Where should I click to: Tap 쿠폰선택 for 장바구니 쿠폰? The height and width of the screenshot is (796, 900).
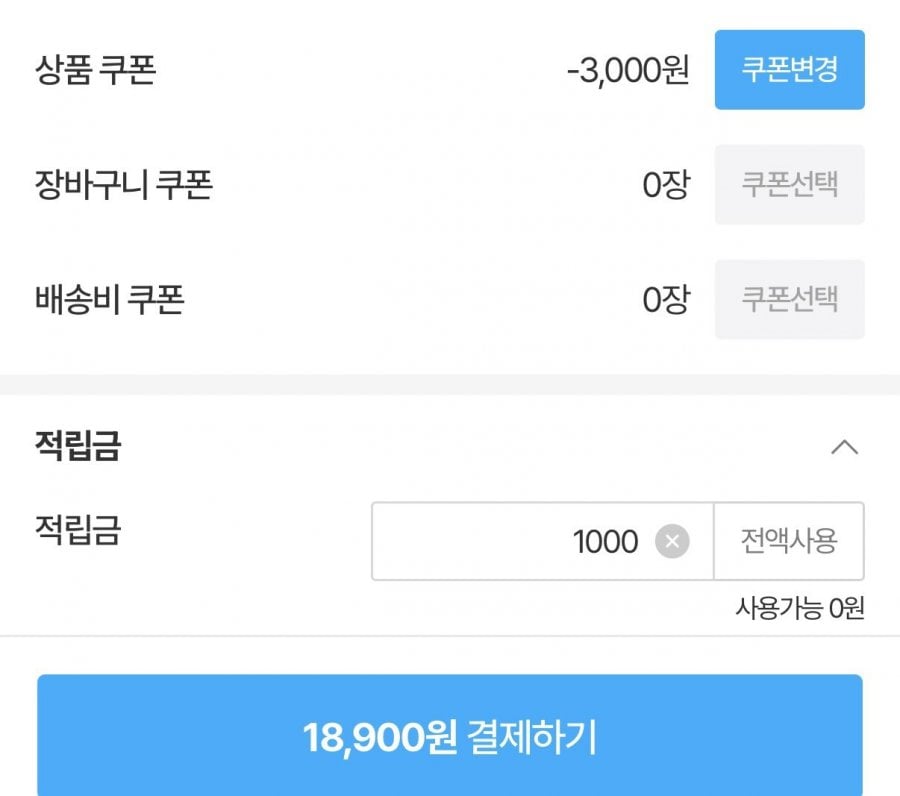pos(789,185)
